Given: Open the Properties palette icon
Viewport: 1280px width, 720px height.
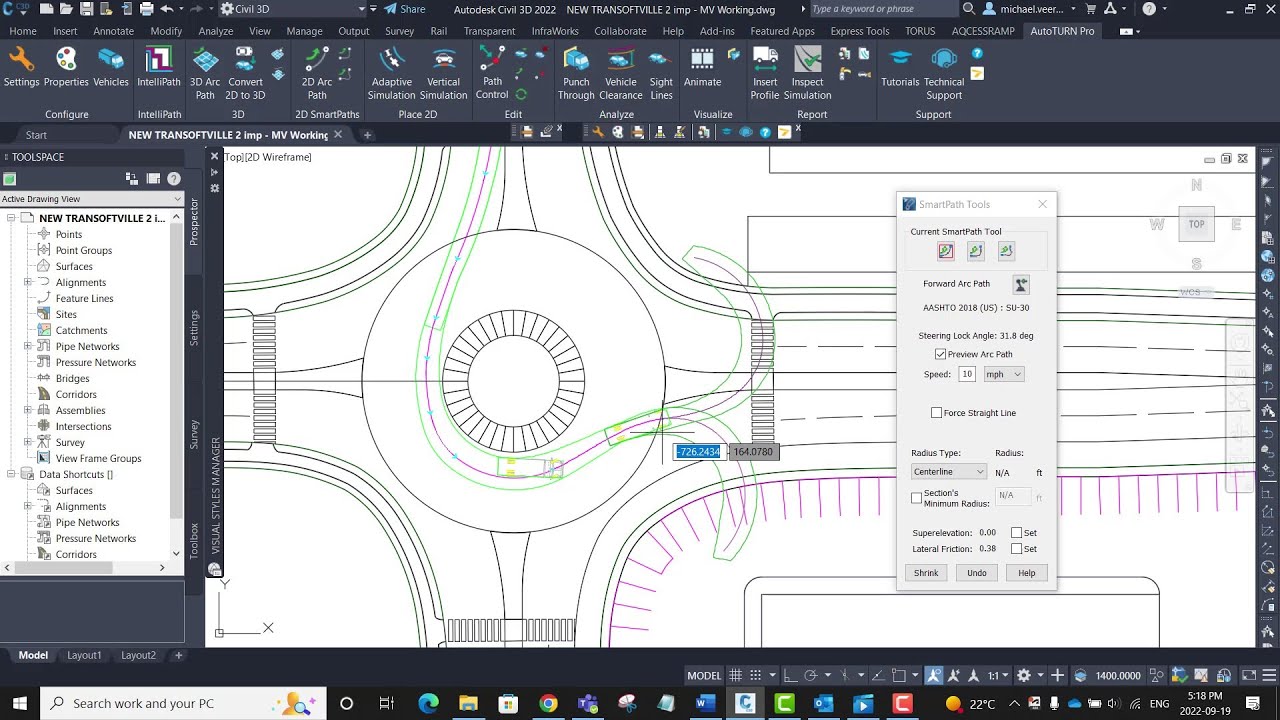Looking at the screenshot, I should (x=66, y=67).
